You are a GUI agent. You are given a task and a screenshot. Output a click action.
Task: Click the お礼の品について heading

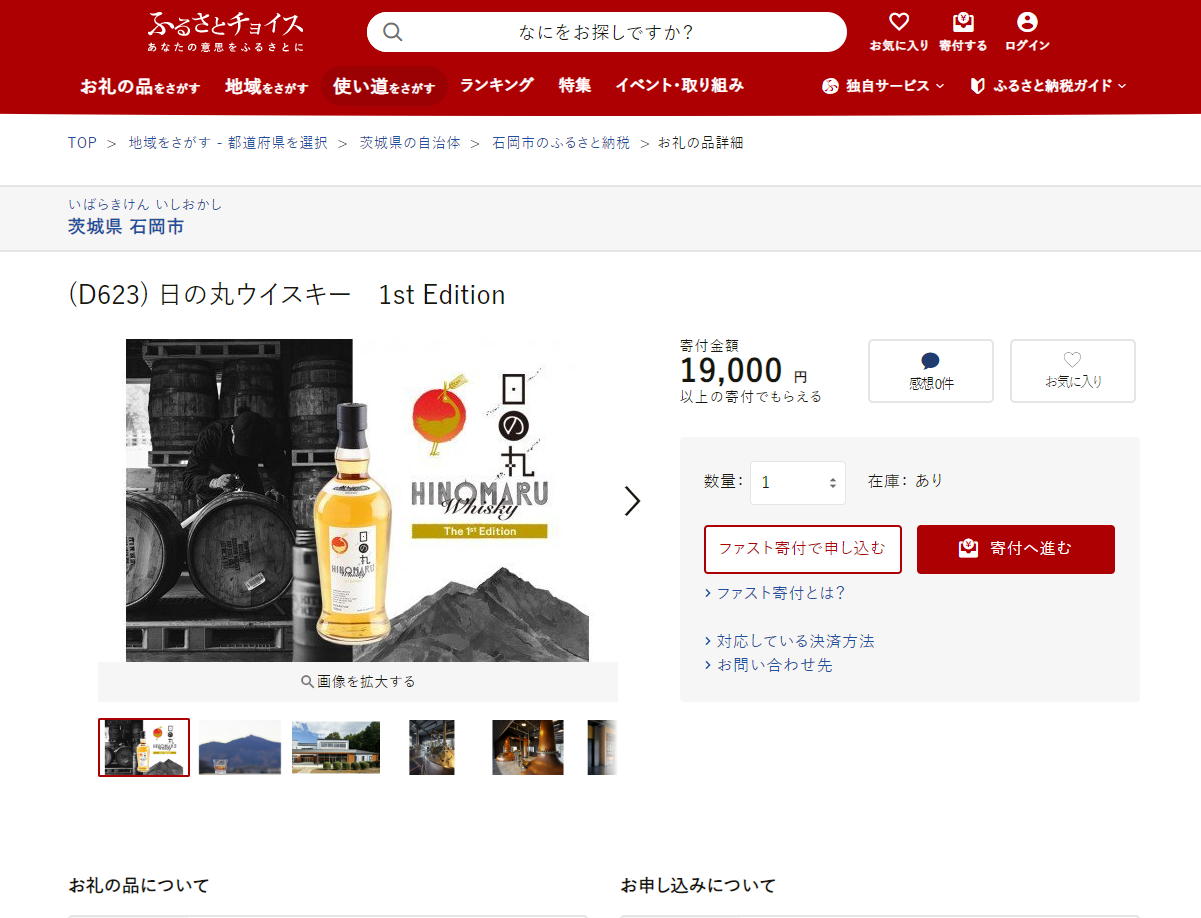[x=139, y=886]
